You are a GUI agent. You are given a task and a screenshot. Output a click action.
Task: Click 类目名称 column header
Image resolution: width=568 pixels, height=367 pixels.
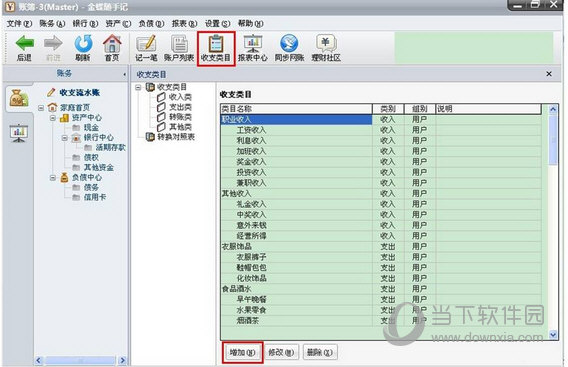click(x=296, y=109)
